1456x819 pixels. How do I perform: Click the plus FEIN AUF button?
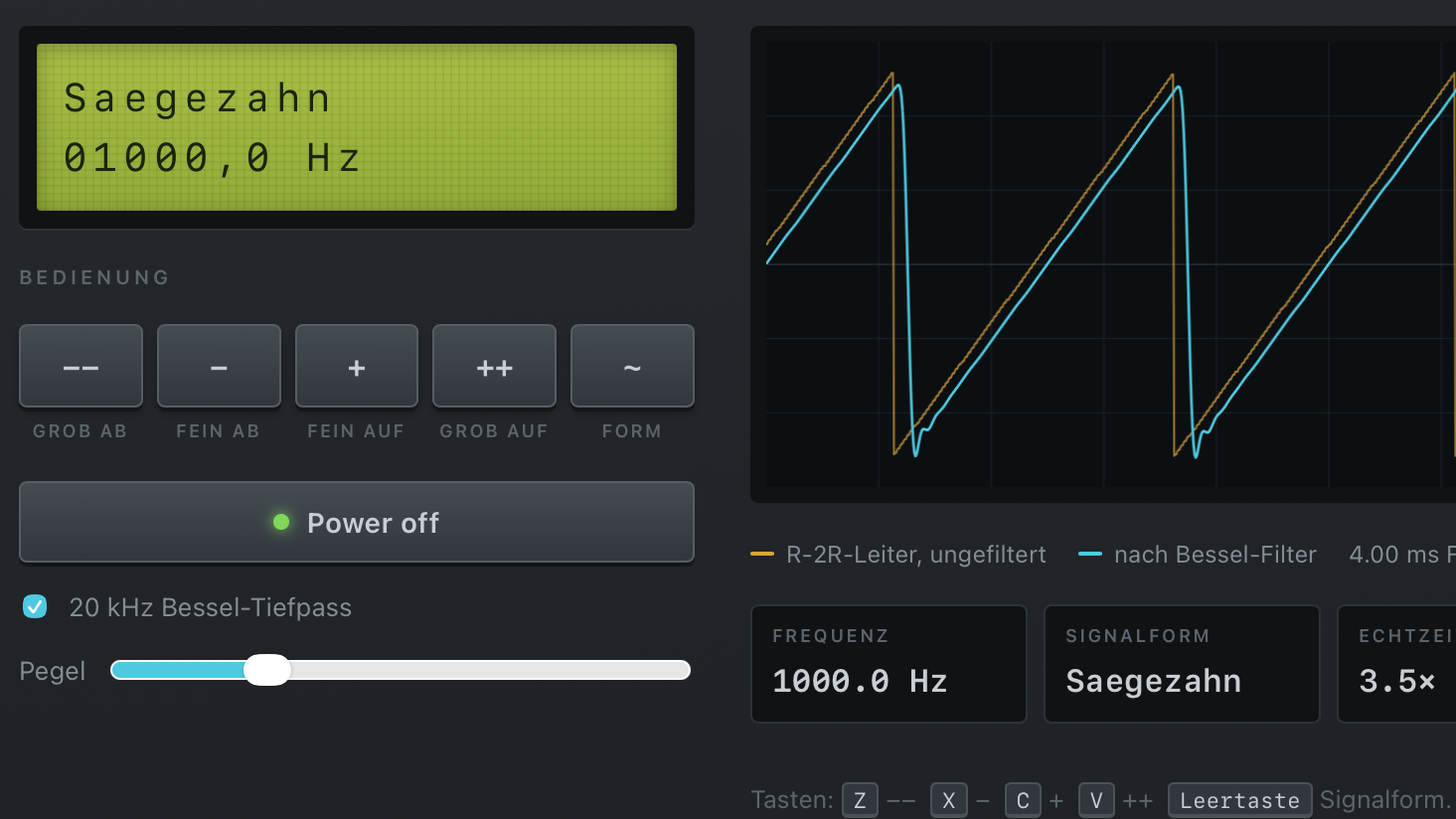(357, 366)
